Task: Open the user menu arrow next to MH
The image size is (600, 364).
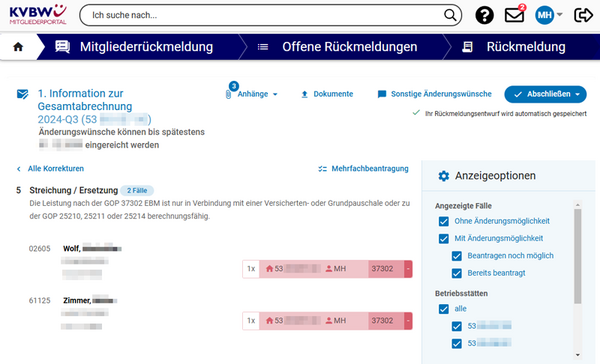Action: (559, 15)
